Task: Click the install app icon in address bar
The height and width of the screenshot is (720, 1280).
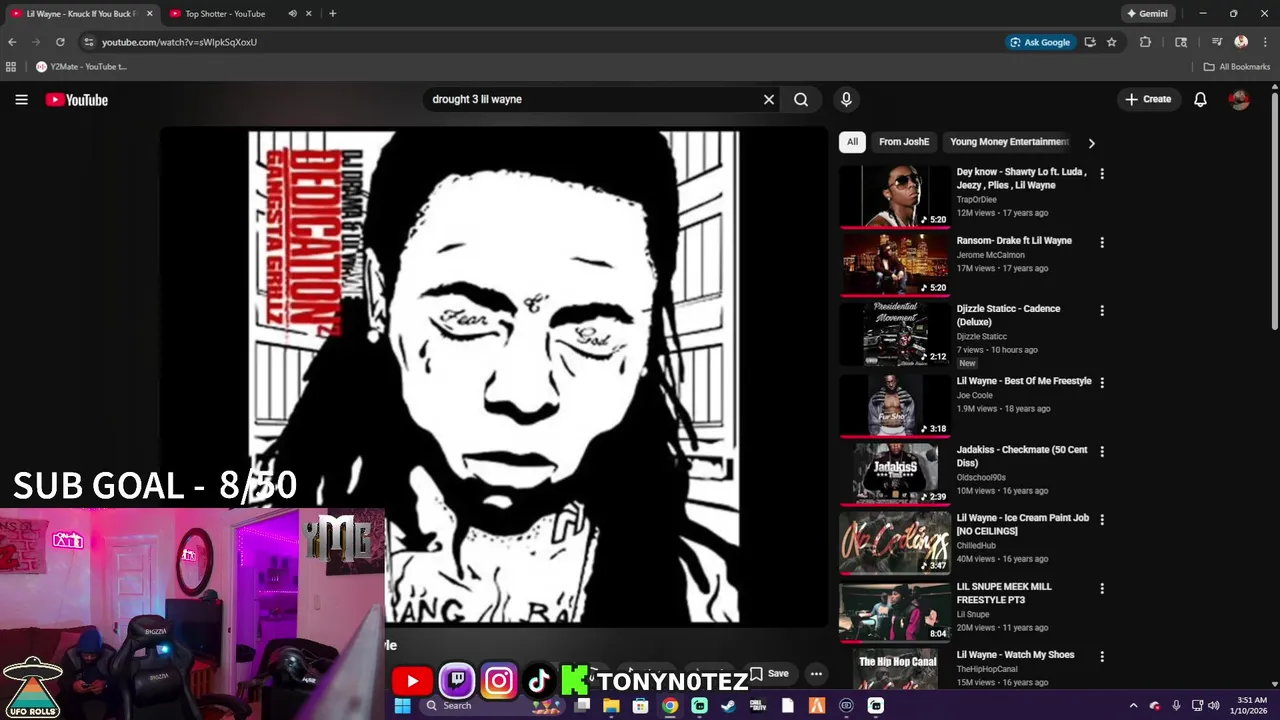Action: click(x=1090, y=42)
